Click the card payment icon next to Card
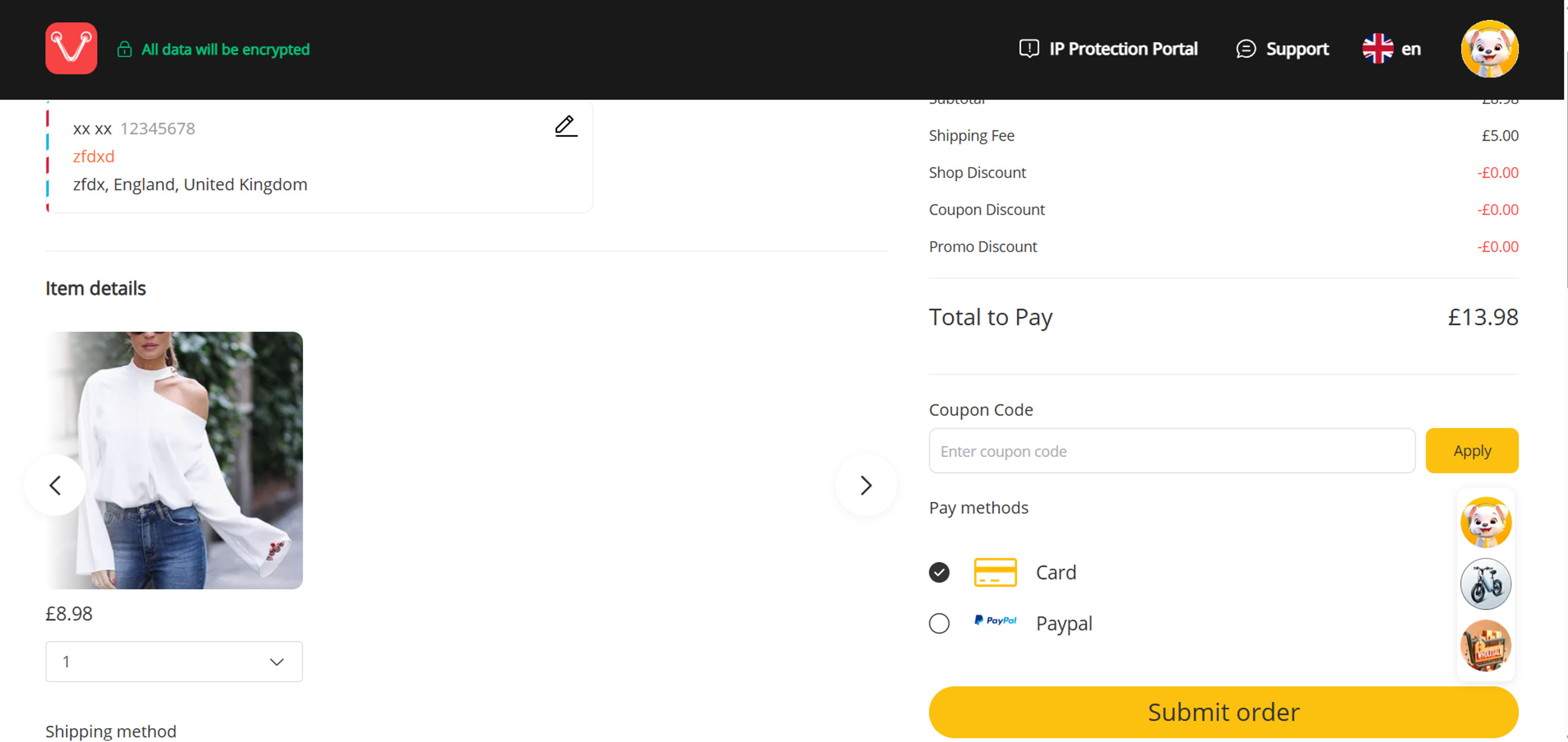This screenshot has height=742, width=1568. tap(995, 572)
